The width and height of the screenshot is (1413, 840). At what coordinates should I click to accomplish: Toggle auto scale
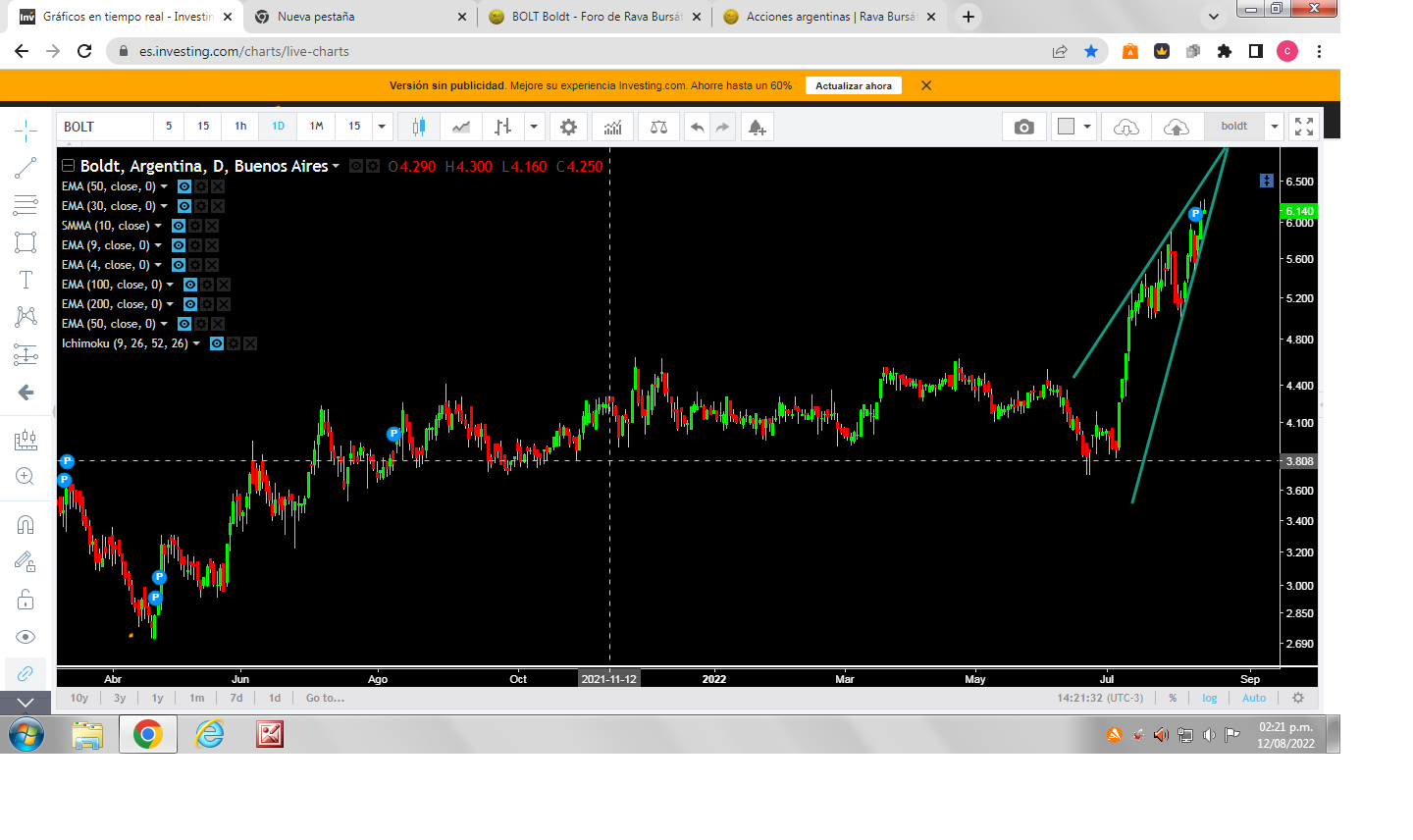pos(1254,698)
